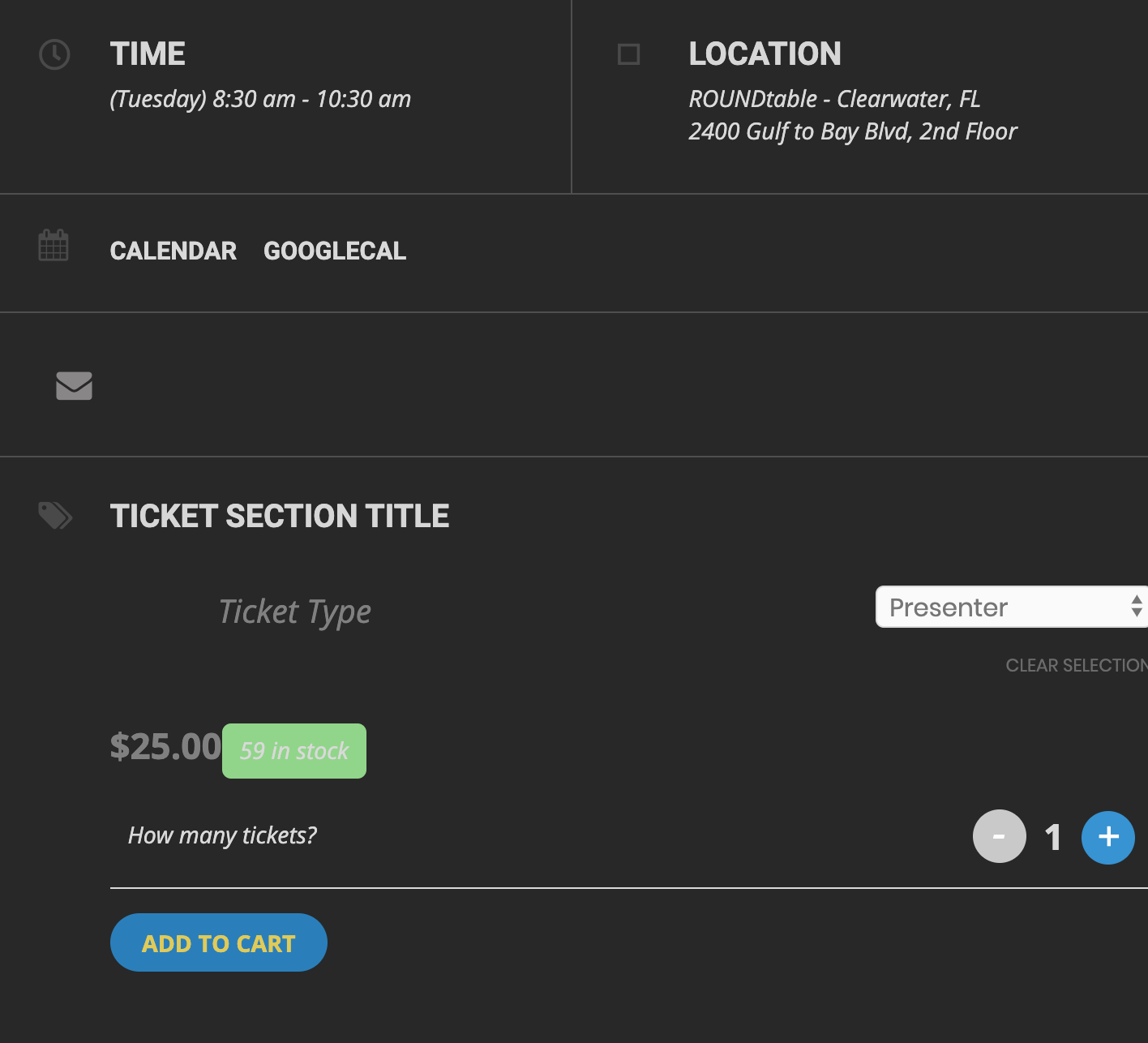Click the ticket quantity number field

tap(1052, 836)
